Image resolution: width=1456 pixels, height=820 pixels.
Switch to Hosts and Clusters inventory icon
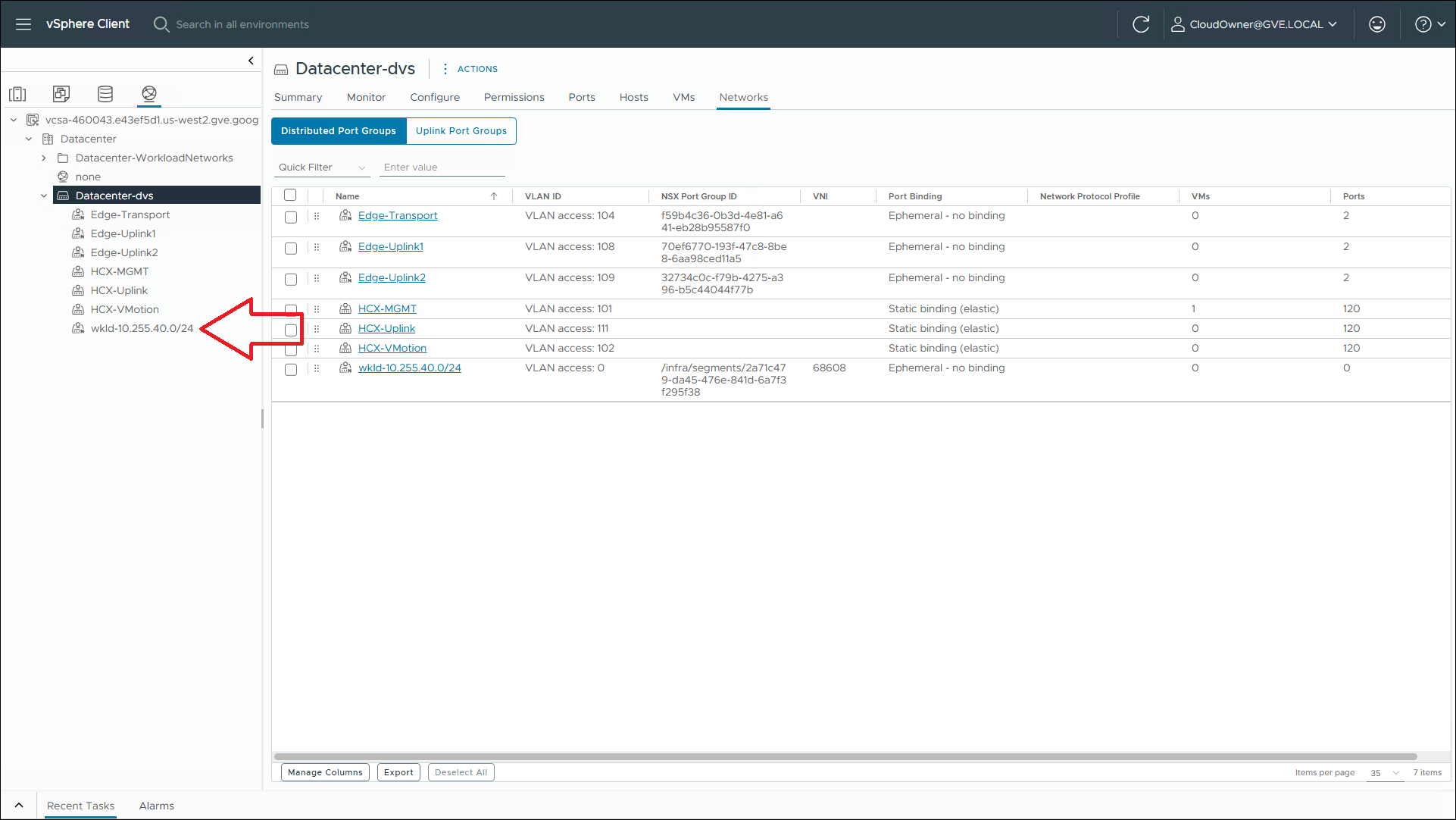click(17, 94)
